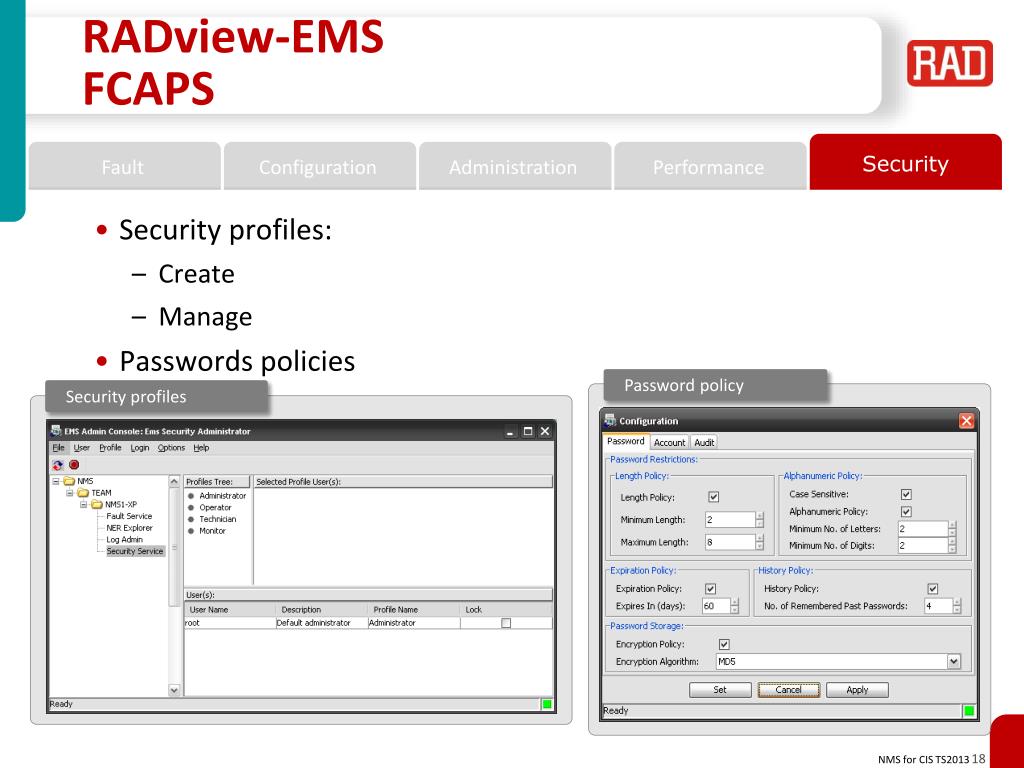Click the tree panel scroll-down arrow
1024x768 pixels.
[x=174, y=690]
